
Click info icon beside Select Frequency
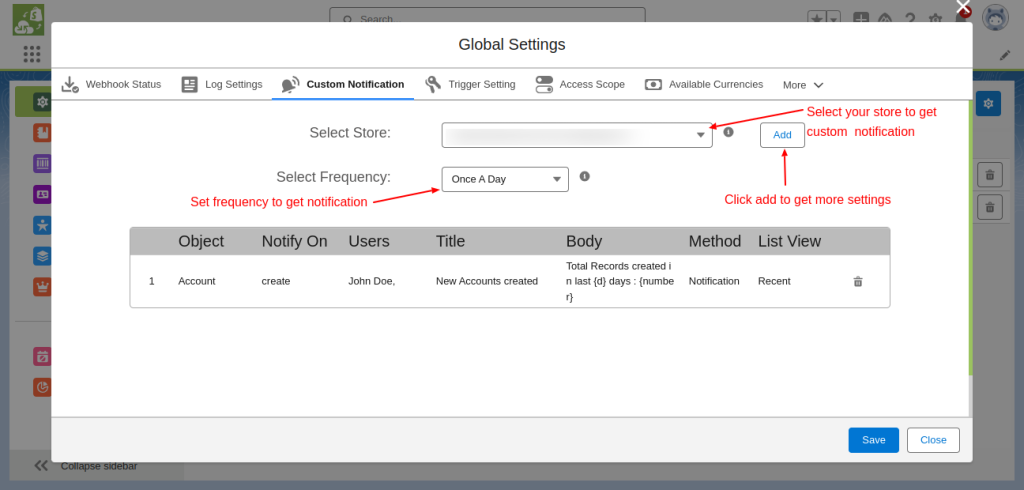tap(584, 177)
